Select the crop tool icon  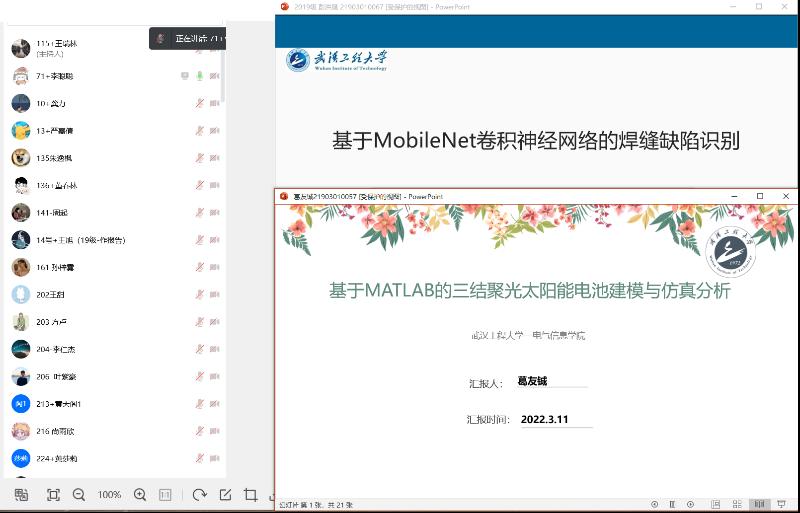(x=250, y=495)
